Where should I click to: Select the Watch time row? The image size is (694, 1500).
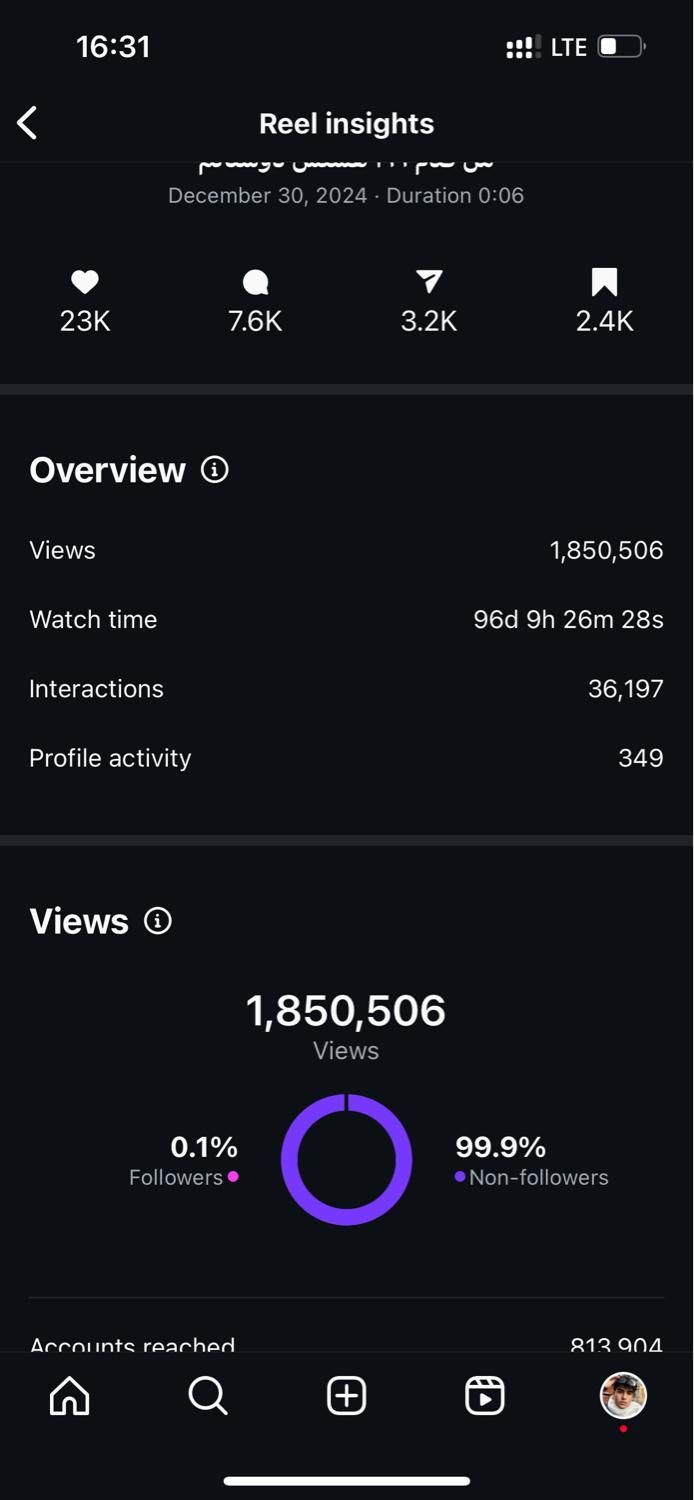(x=346, y=620)
